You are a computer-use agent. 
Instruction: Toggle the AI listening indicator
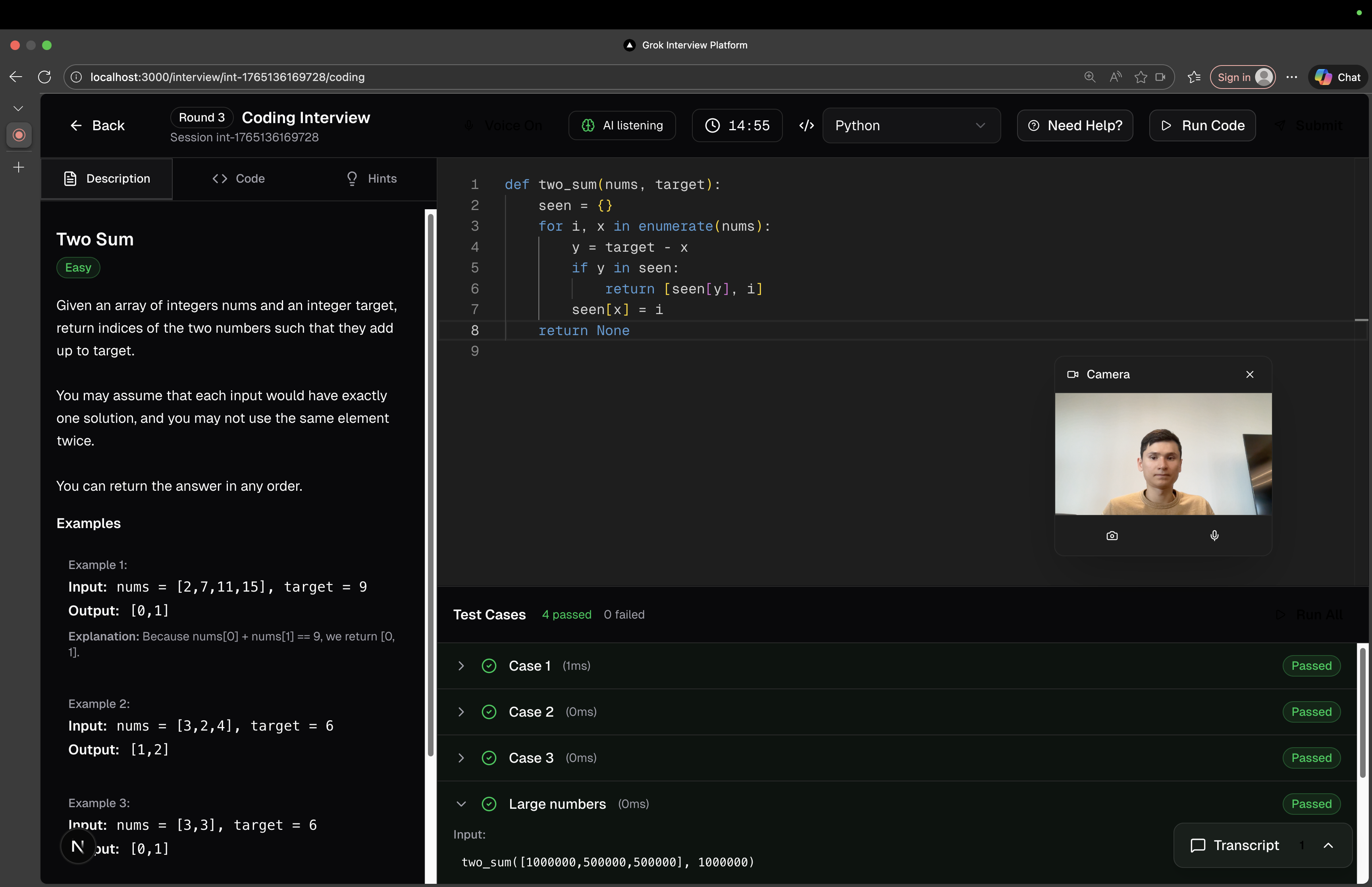[622, 125]
